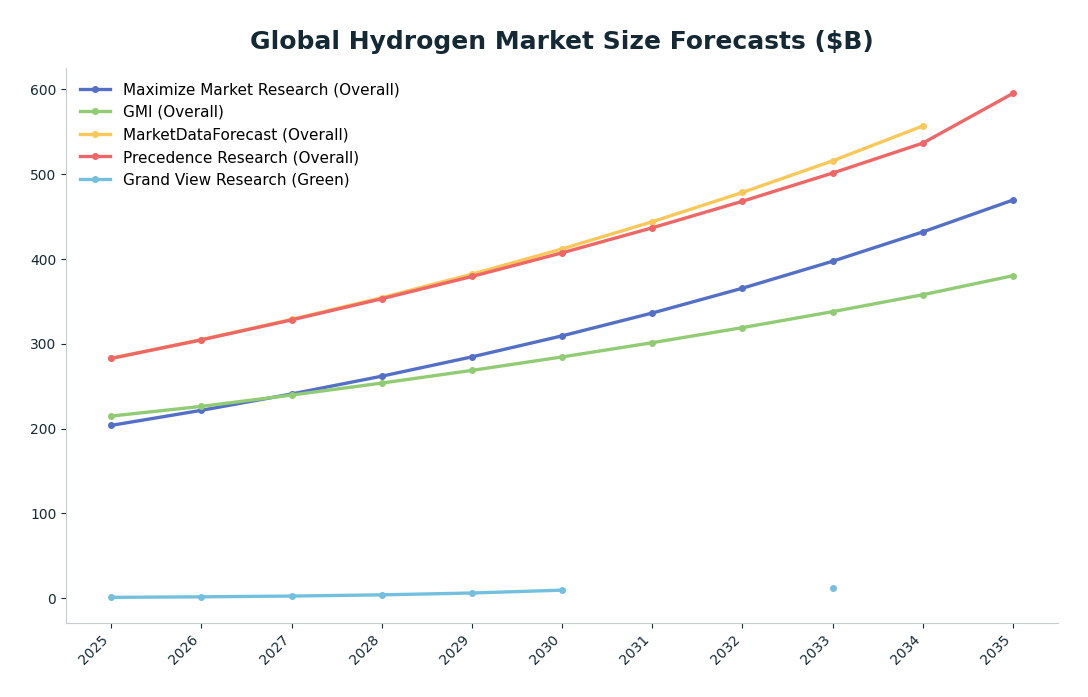
Task: Click the 300 y-axis tick label
Action: (42, 344)
